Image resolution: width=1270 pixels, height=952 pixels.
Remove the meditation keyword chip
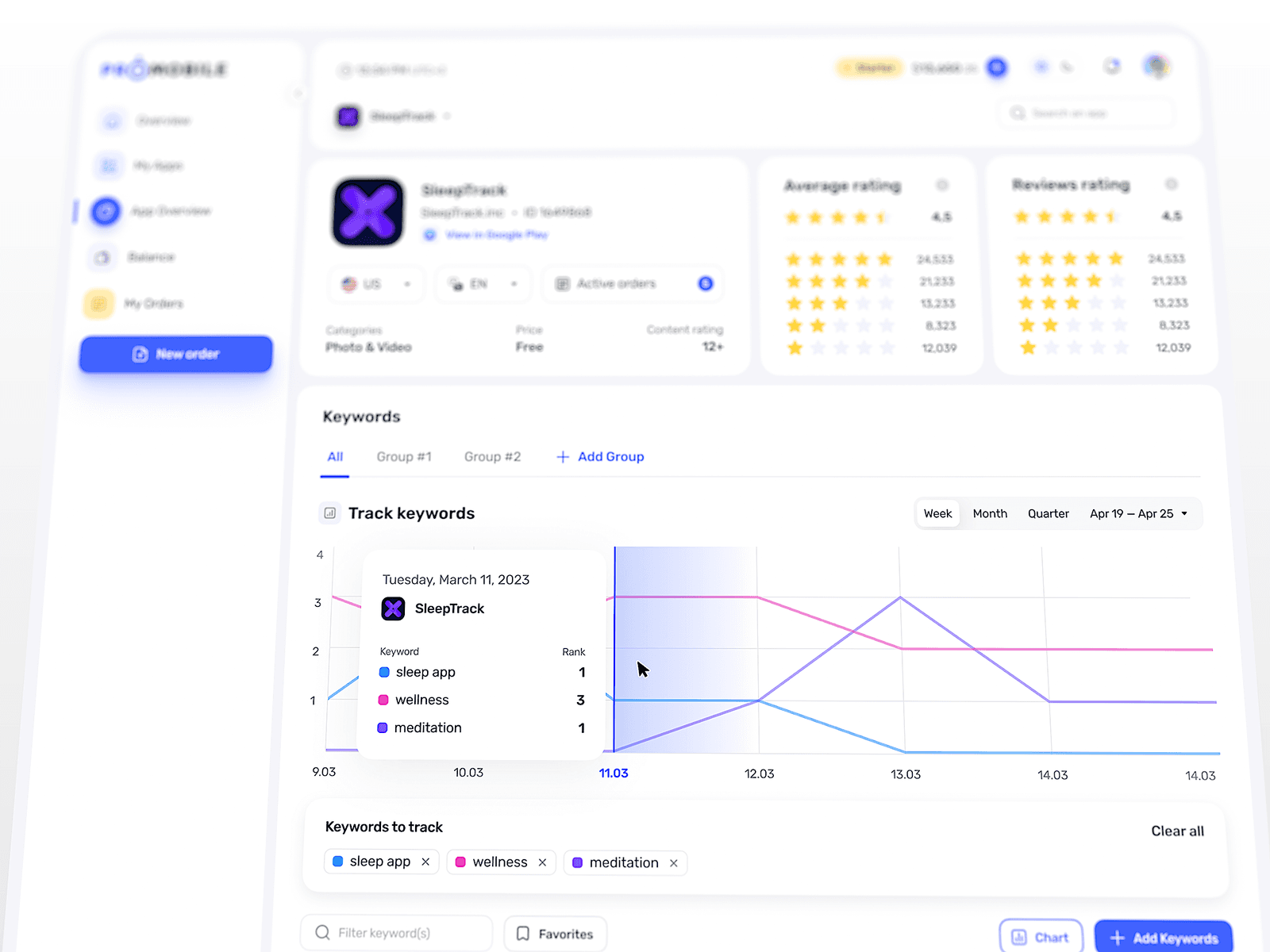click(x=674, y=863)
